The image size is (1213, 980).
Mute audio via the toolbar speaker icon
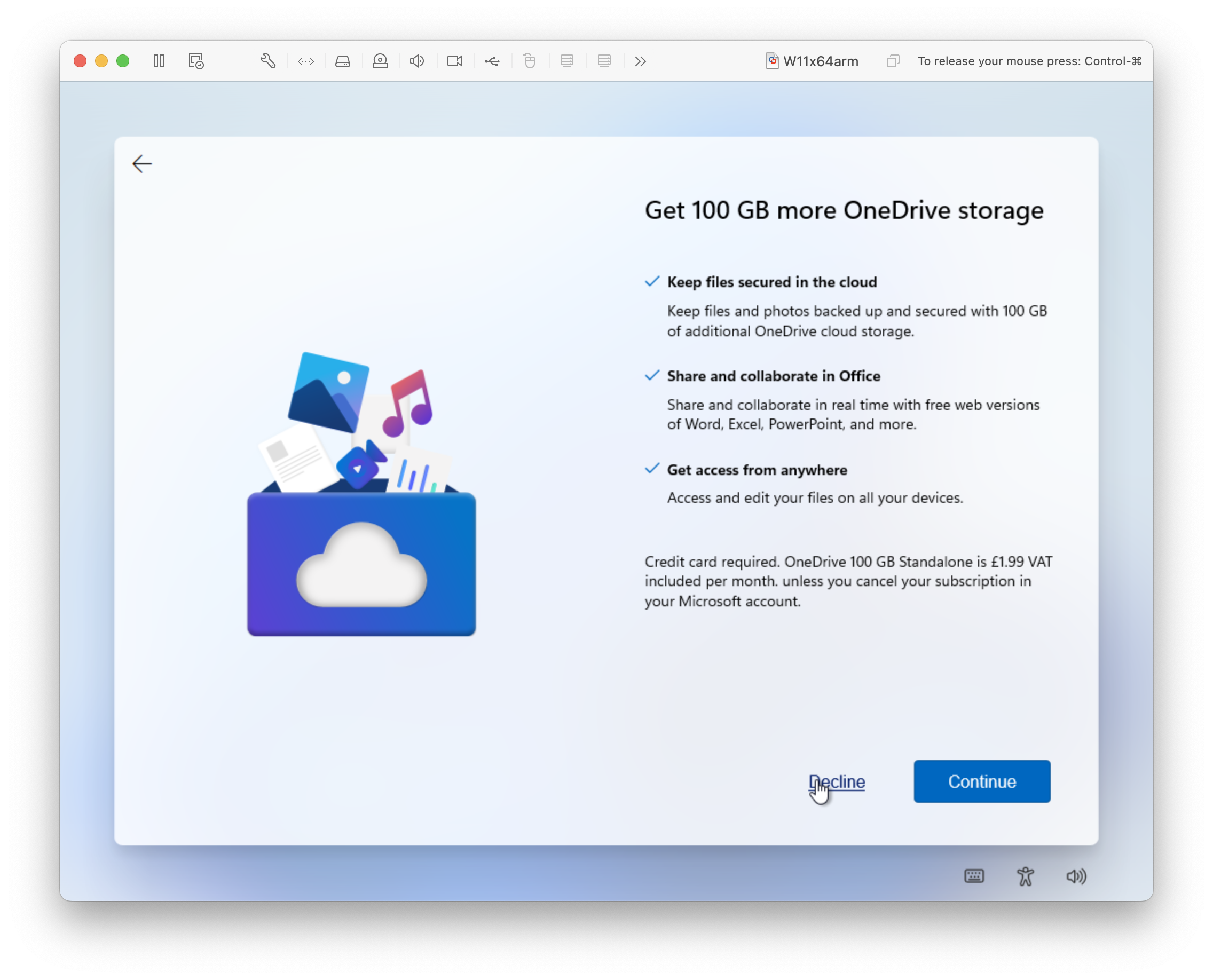pyautogui.click(x=417, y=61)
